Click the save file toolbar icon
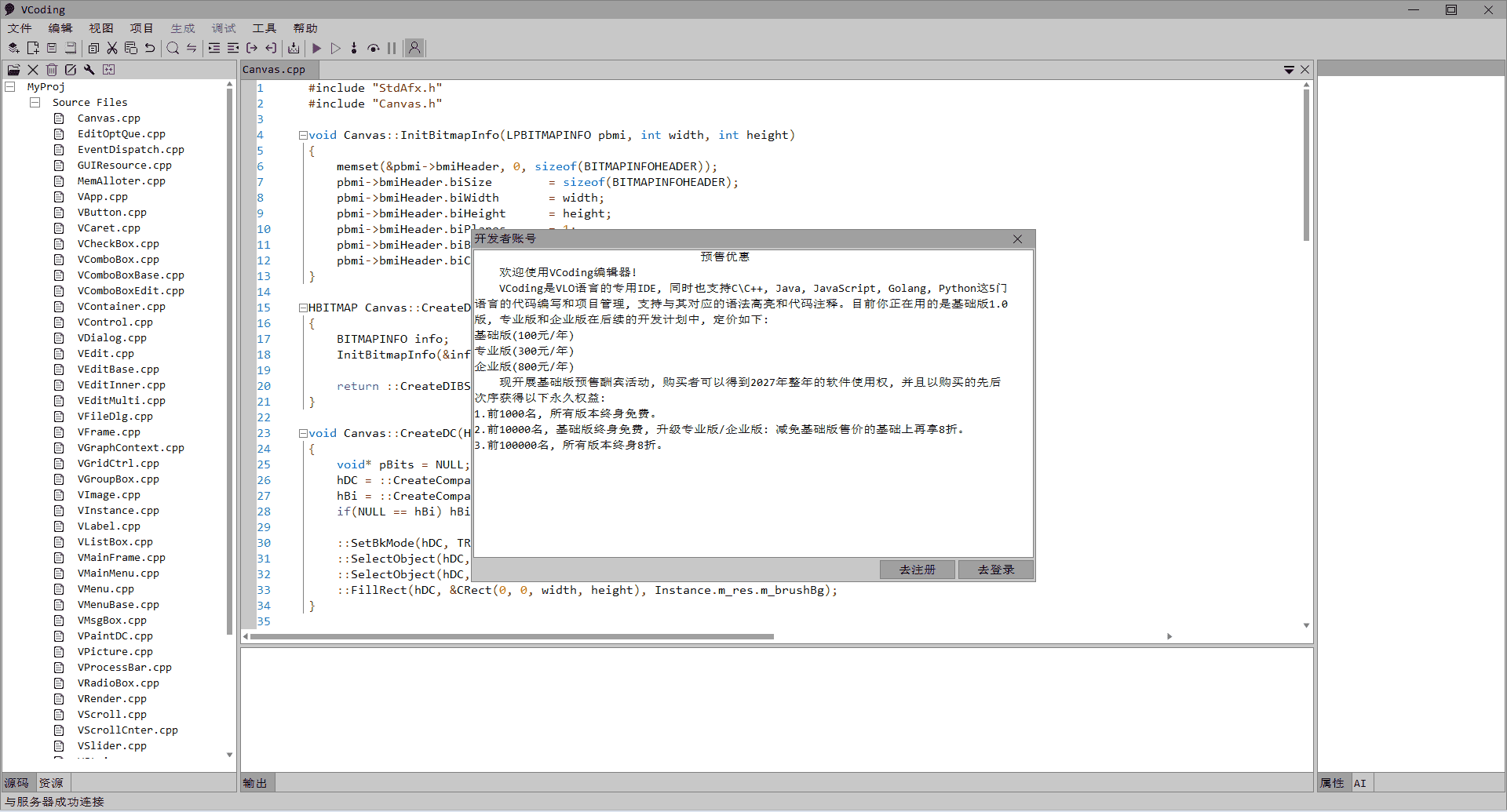 click(x=52, y=48)
